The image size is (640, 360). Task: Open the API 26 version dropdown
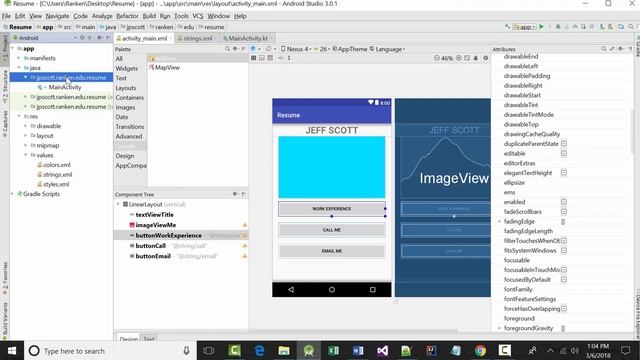pos(323,49)
